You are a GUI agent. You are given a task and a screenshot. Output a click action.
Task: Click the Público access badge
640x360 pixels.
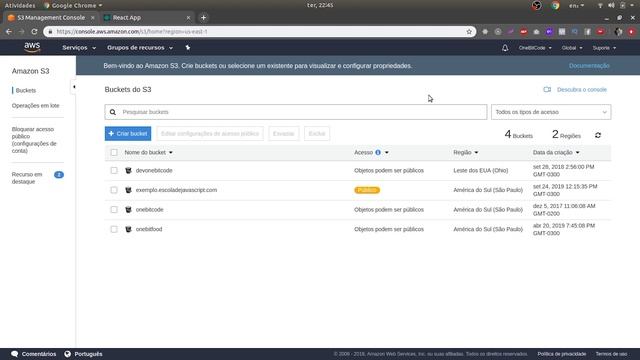[367, 190]
